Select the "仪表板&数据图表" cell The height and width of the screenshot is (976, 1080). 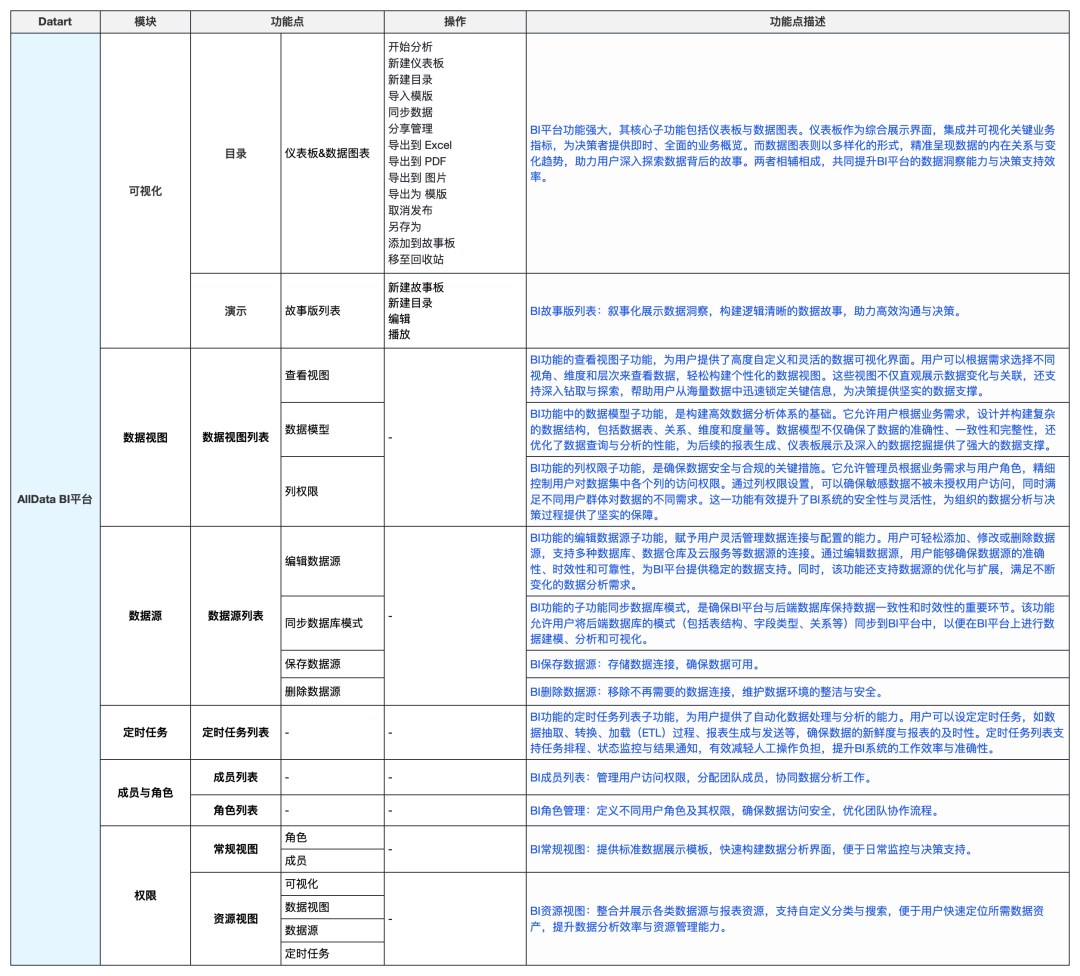[327, 154]
